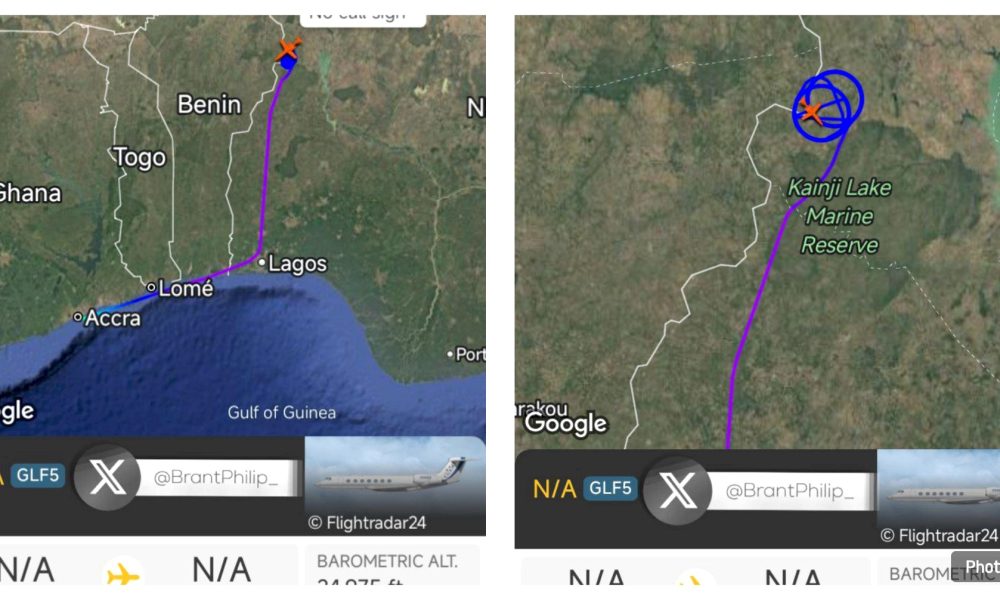Select the Lagos city marker

263,263
